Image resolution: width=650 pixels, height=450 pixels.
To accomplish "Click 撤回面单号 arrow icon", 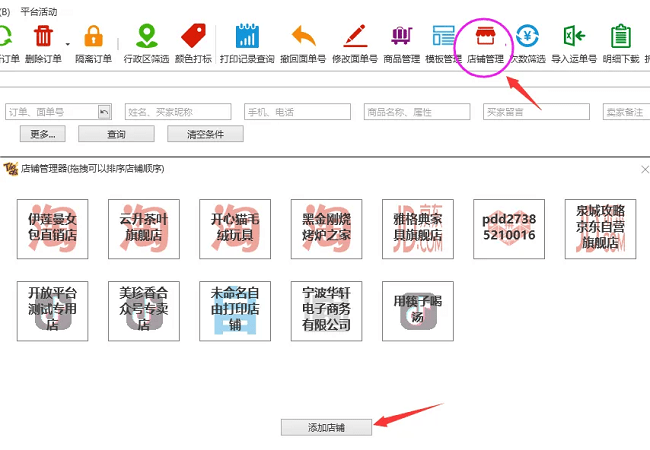I will tap(302, 38).
